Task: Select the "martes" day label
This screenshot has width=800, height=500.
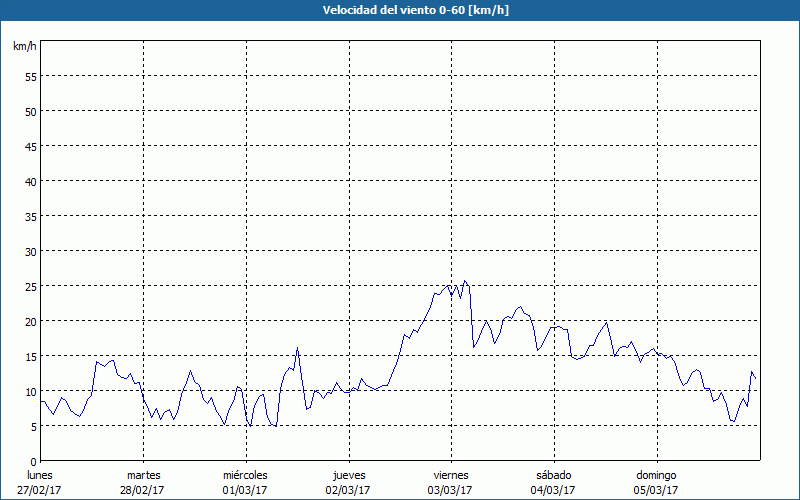Action: click(x=144, y=475)
